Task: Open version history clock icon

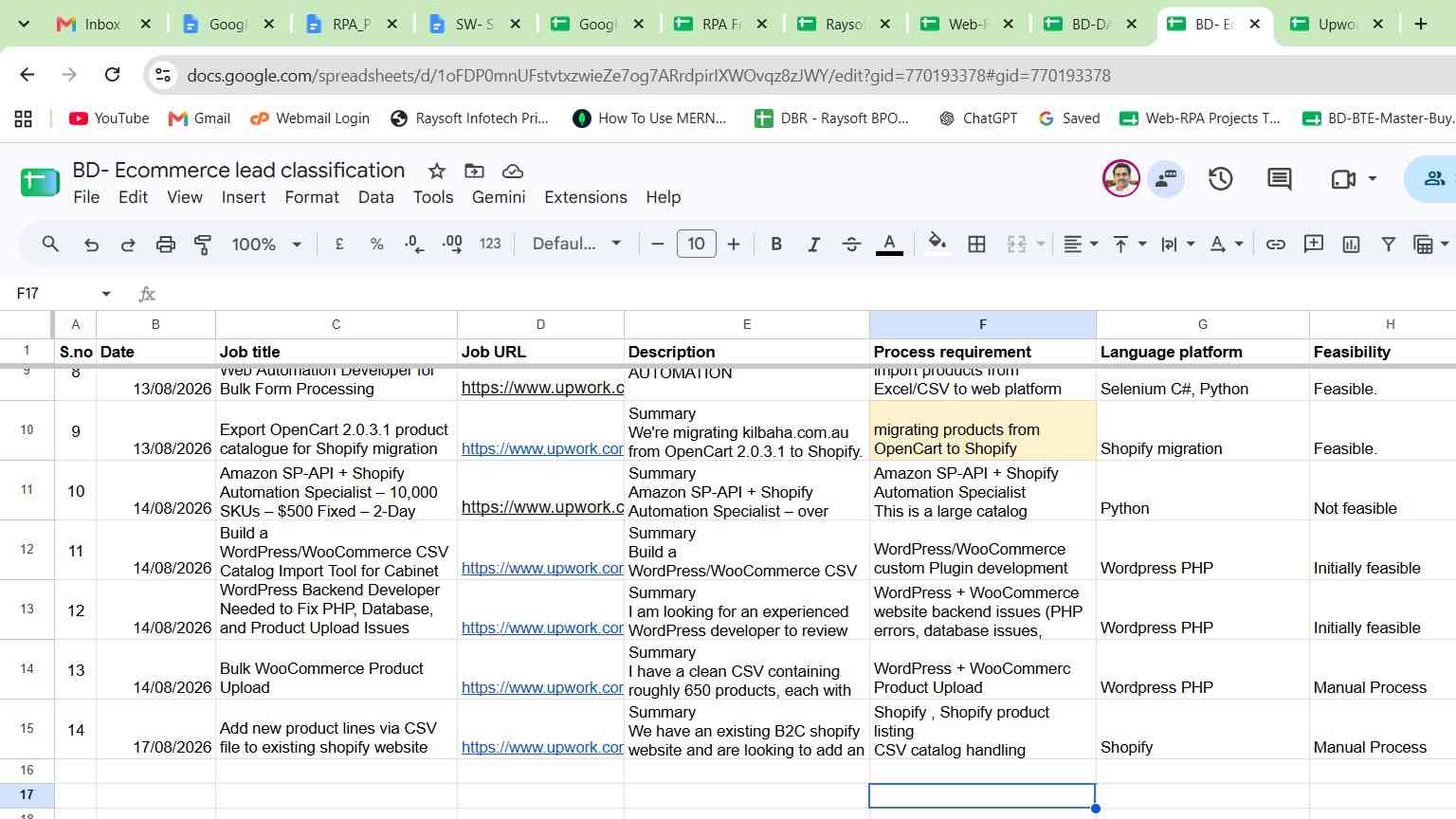Action: (x=1221, y=179)
